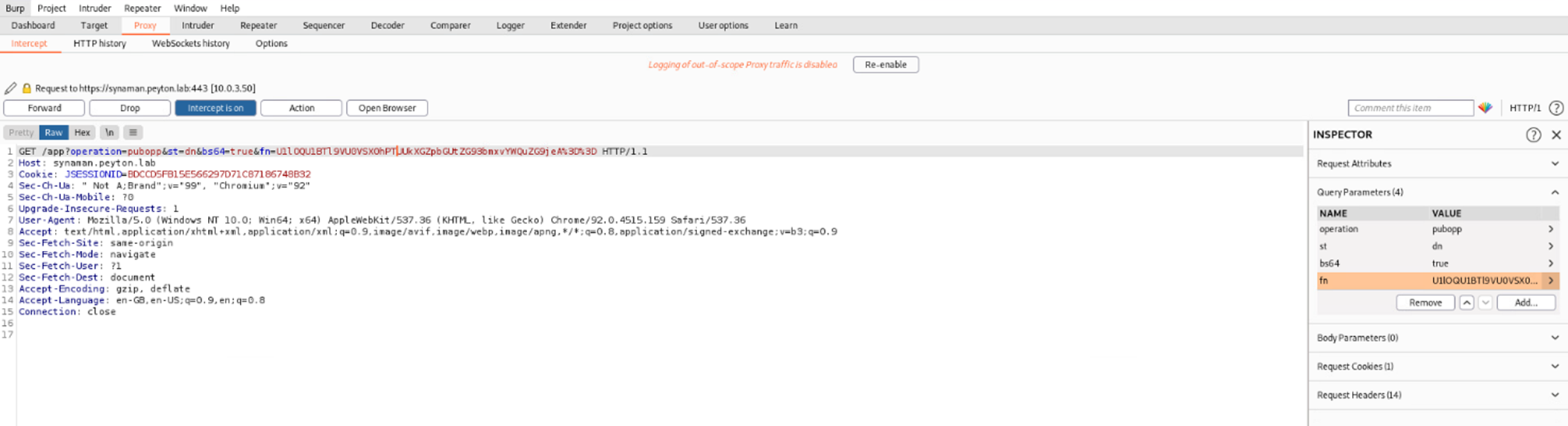Image resolution: width=1568 pixels, height=426 pixels.
Task: Open the Window menu
Action: (191, 8)
